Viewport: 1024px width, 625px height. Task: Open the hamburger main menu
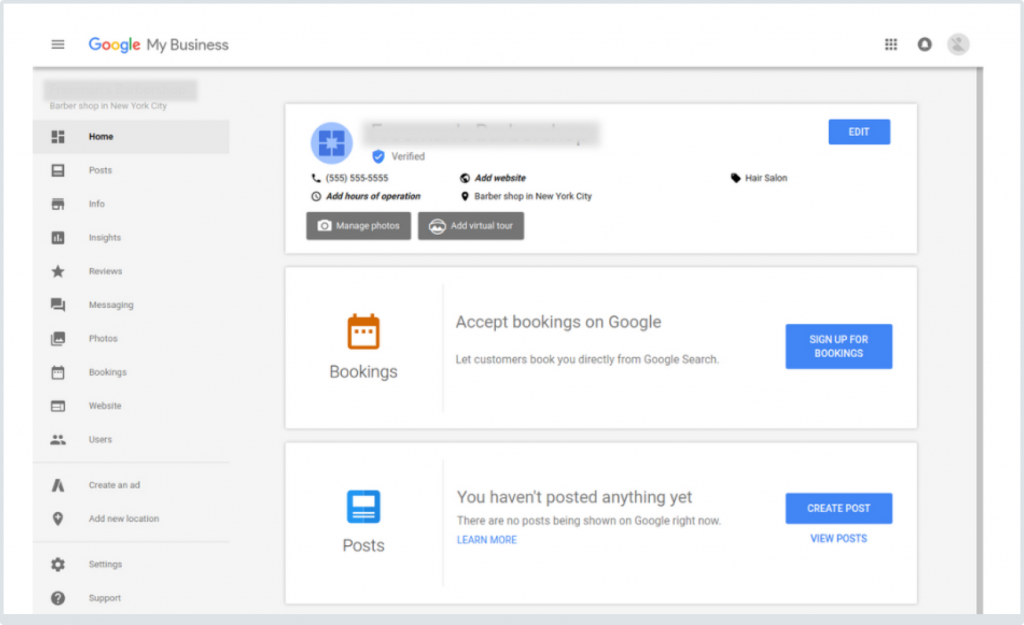coord(57,44)
